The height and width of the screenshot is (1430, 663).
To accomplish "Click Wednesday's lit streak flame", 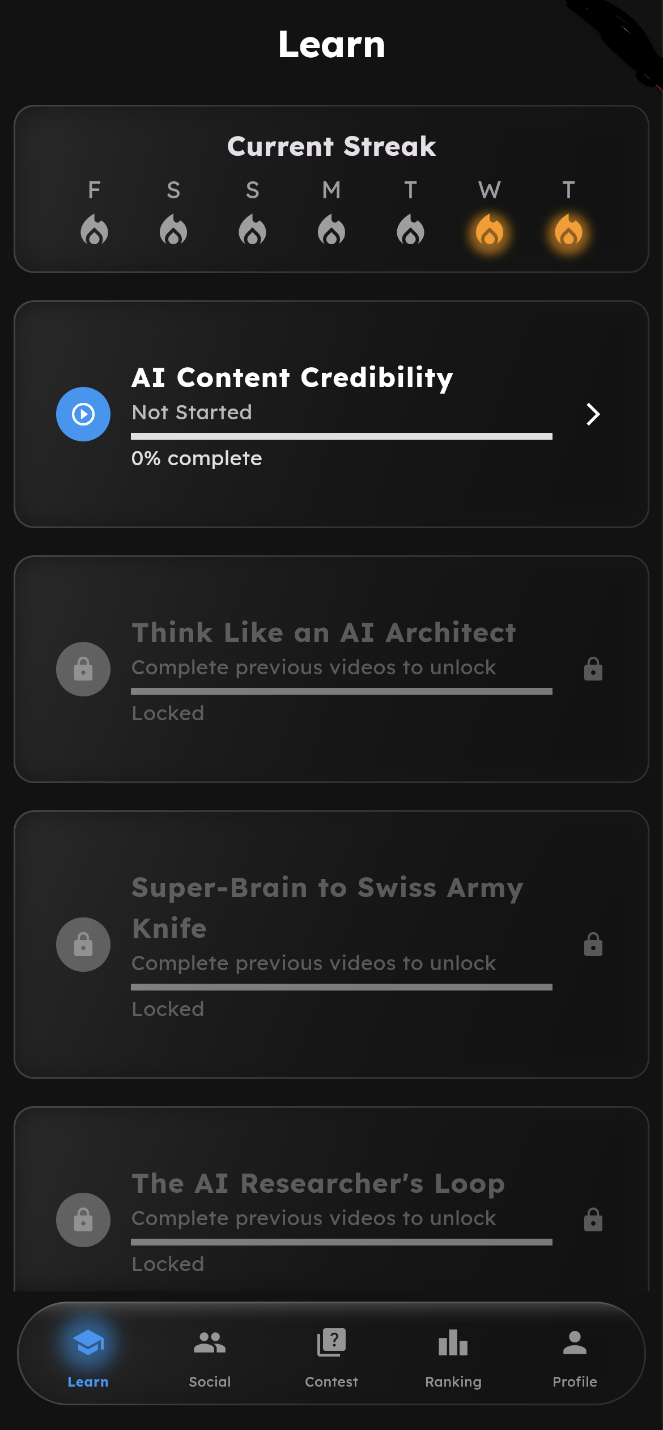I will point(489,230).
